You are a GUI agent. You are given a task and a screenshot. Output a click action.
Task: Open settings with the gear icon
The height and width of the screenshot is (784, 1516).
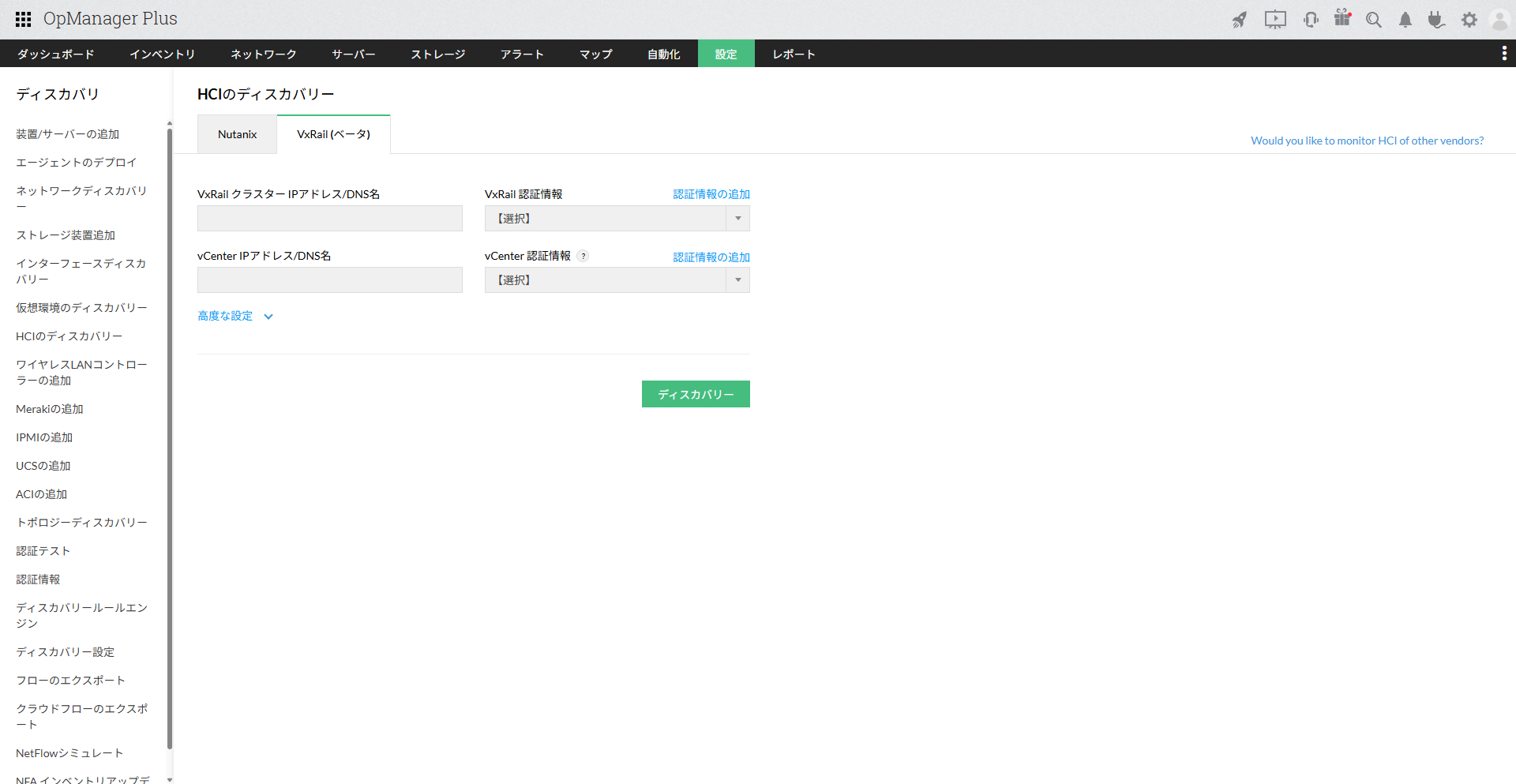pos(1469,20)
